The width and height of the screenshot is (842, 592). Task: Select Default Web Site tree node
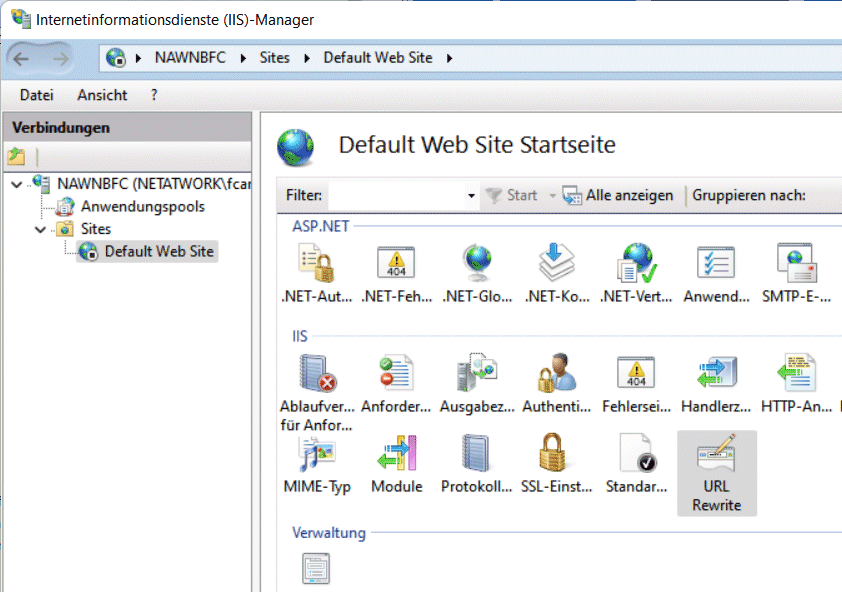pyautogui.click(x=159, y=251)
